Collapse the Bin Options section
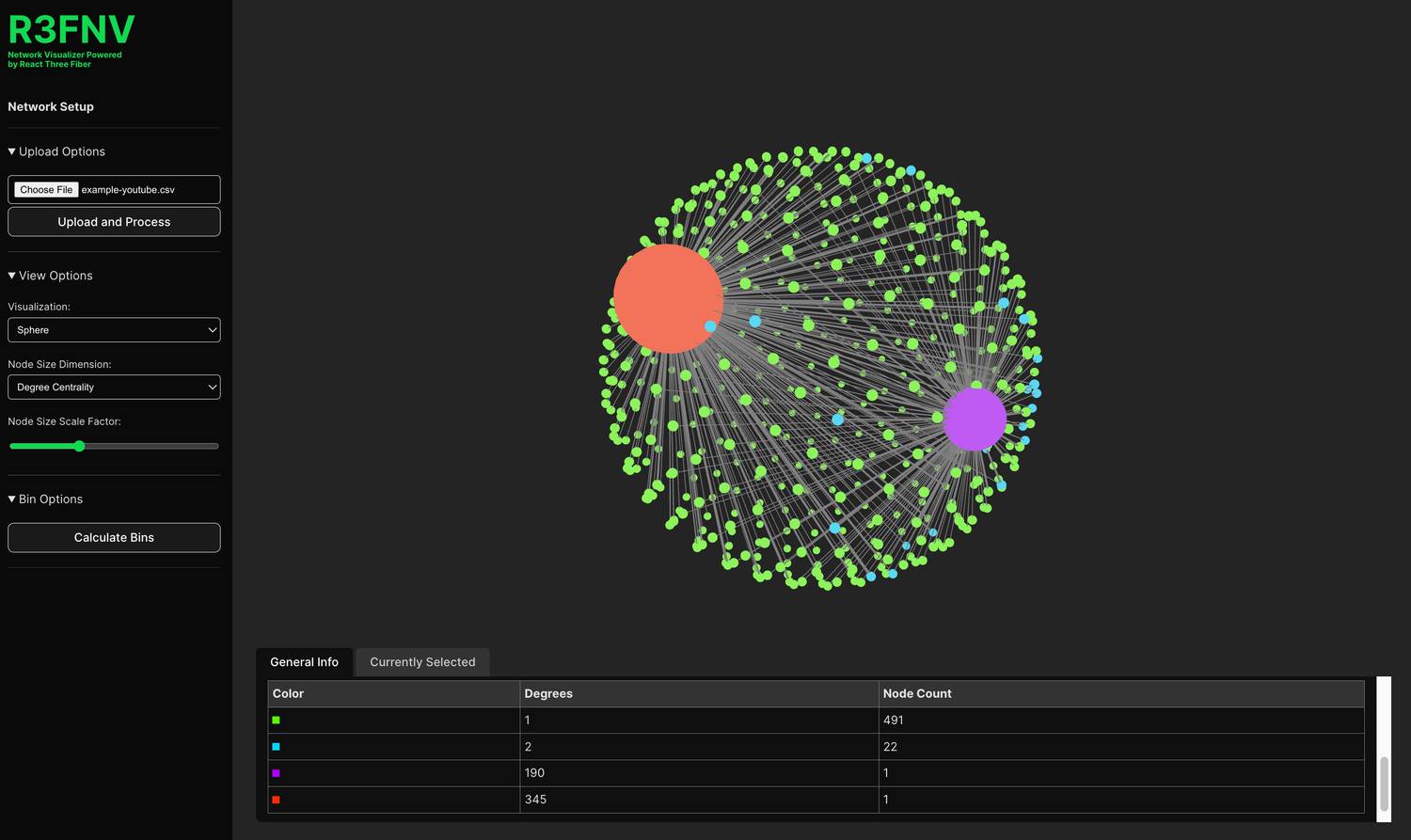The image size is (1411, 840). 46,499
